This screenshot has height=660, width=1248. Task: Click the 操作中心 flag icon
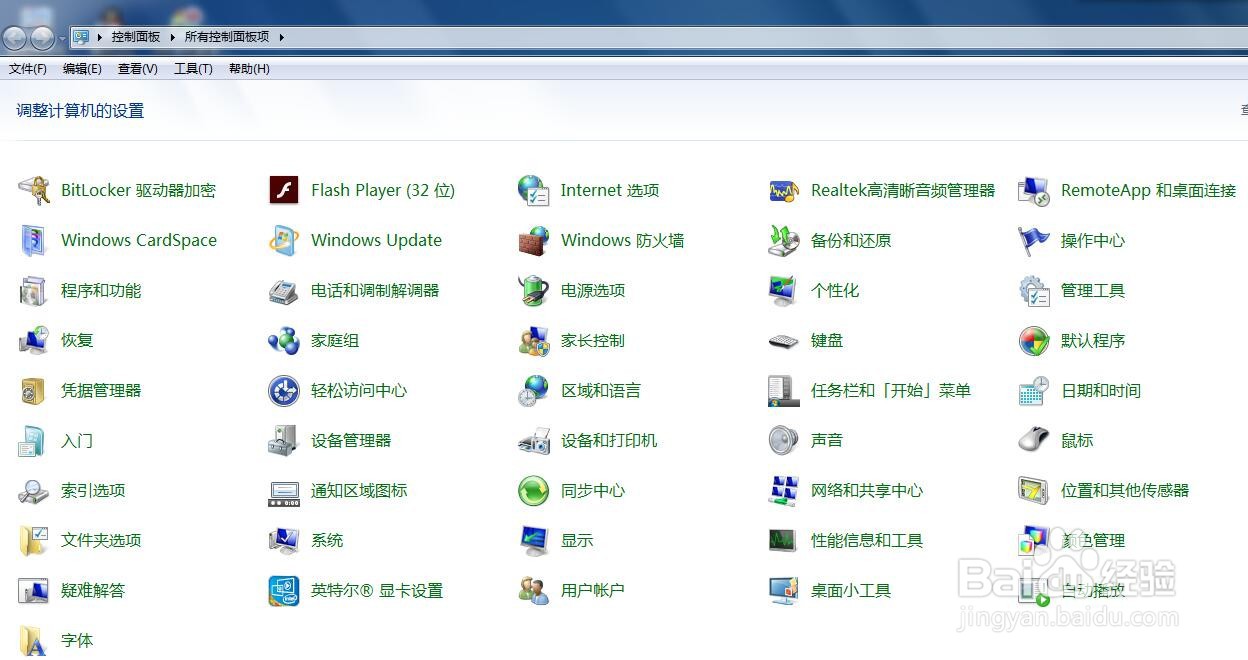coord(1034,240)
